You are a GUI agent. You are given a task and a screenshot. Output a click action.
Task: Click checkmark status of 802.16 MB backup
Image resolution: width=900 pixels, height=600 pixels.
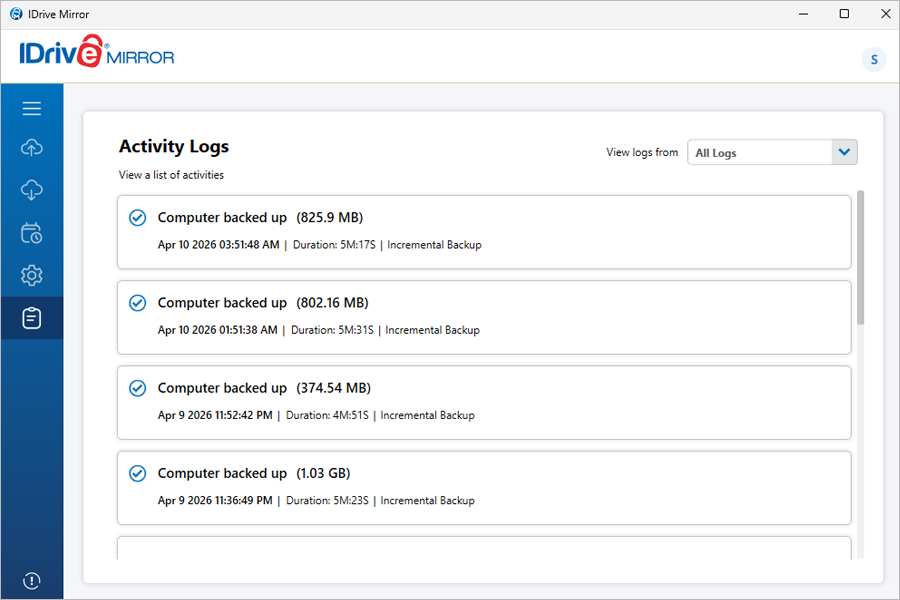(x=138, y=303)
